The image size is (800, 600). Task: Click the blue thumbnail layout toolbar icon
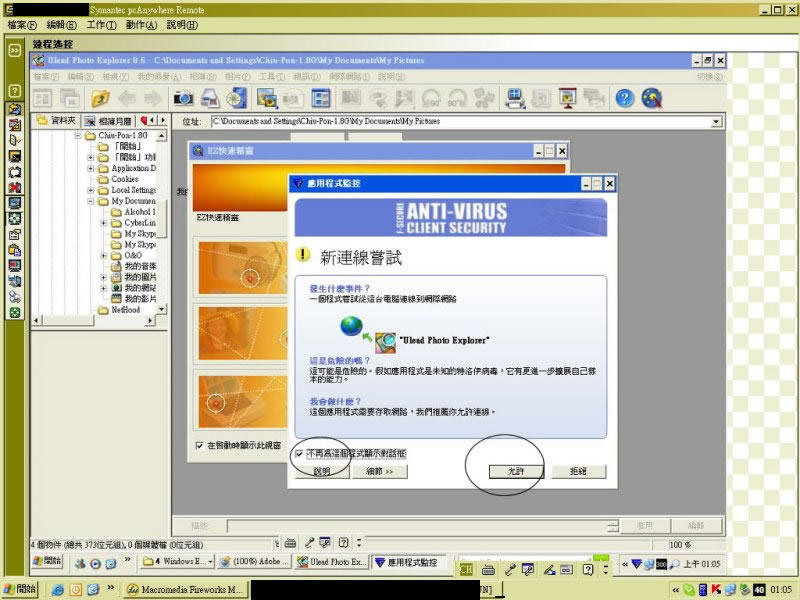click(x=321, y=98)
